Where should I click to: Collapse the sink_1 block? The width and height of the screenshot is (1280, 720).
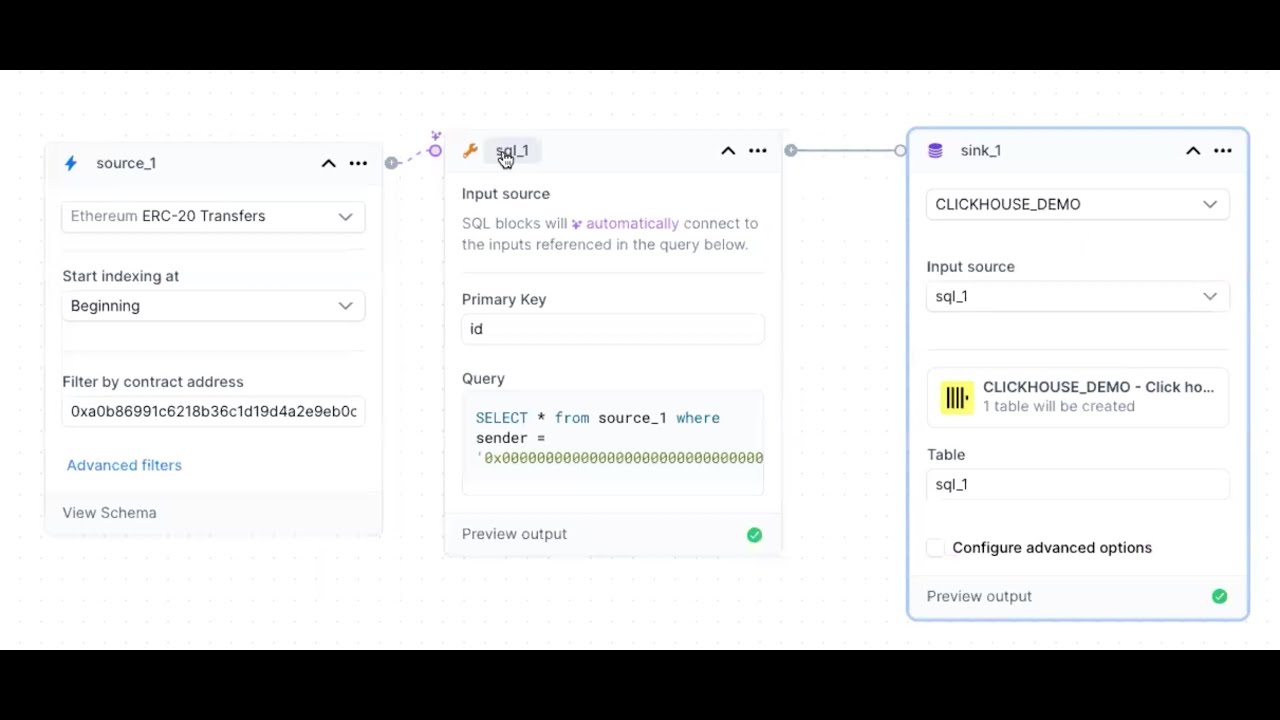coord(1193,151)
